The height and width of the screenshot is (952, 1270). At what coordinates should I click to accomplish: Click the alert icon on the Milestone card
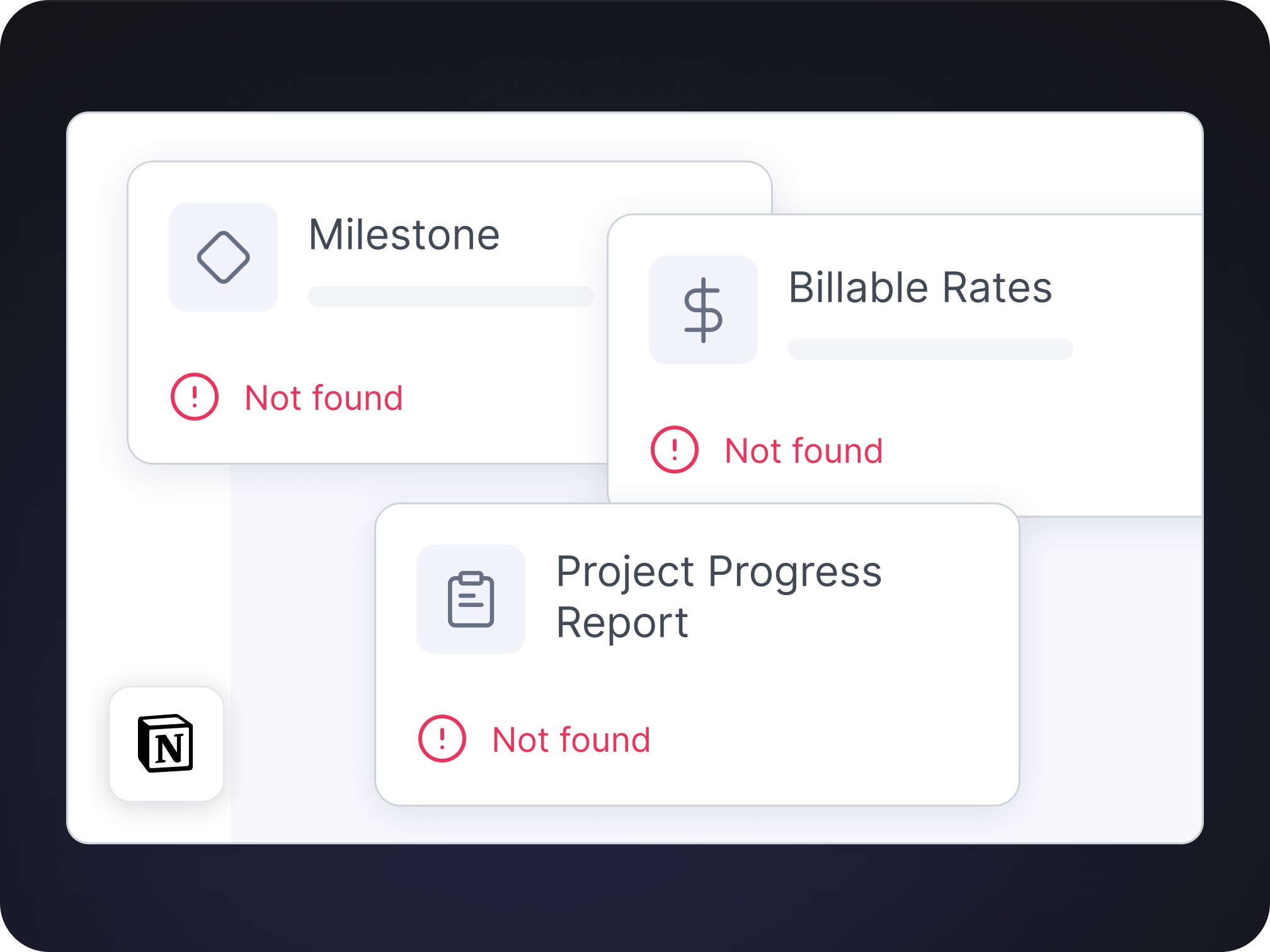[x=195, y=397]
